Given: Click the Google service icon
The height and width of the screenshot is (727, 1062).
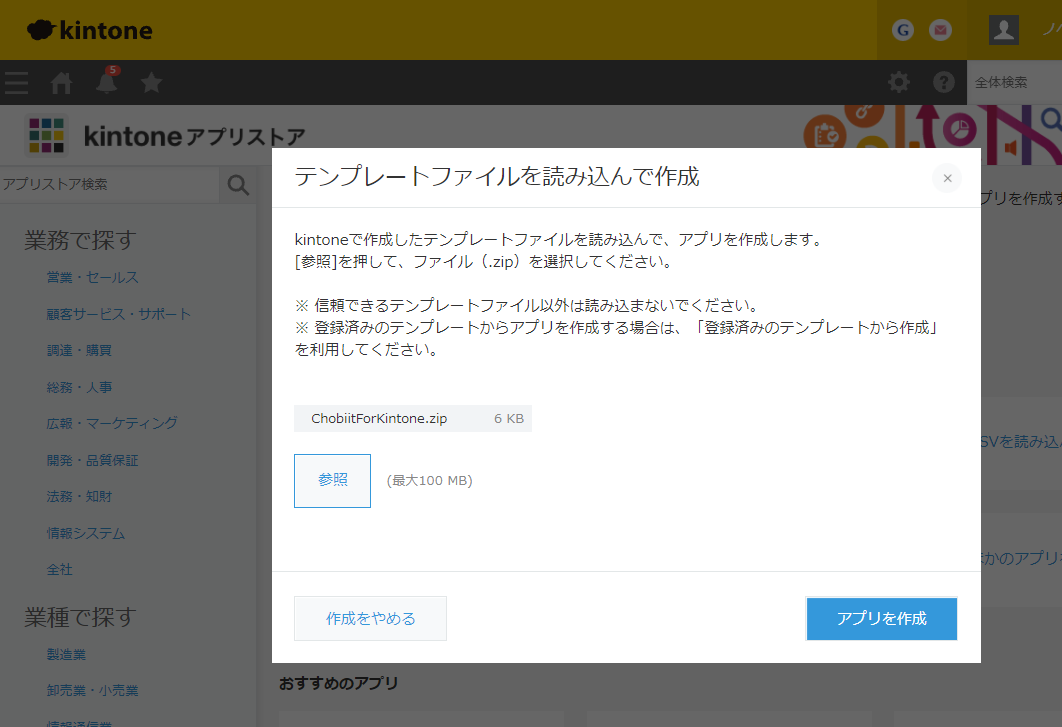Looking at the screenshot, I should click(903, 30).
